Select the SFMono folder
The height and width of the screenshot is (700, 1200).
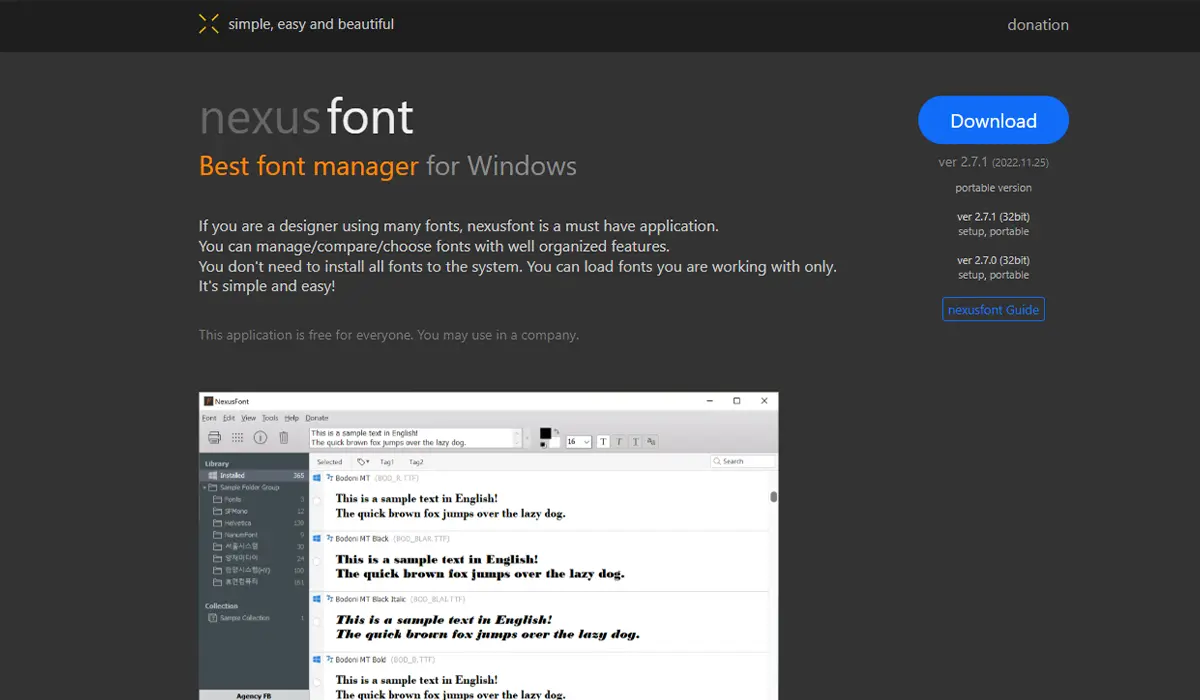coord(236,511)
